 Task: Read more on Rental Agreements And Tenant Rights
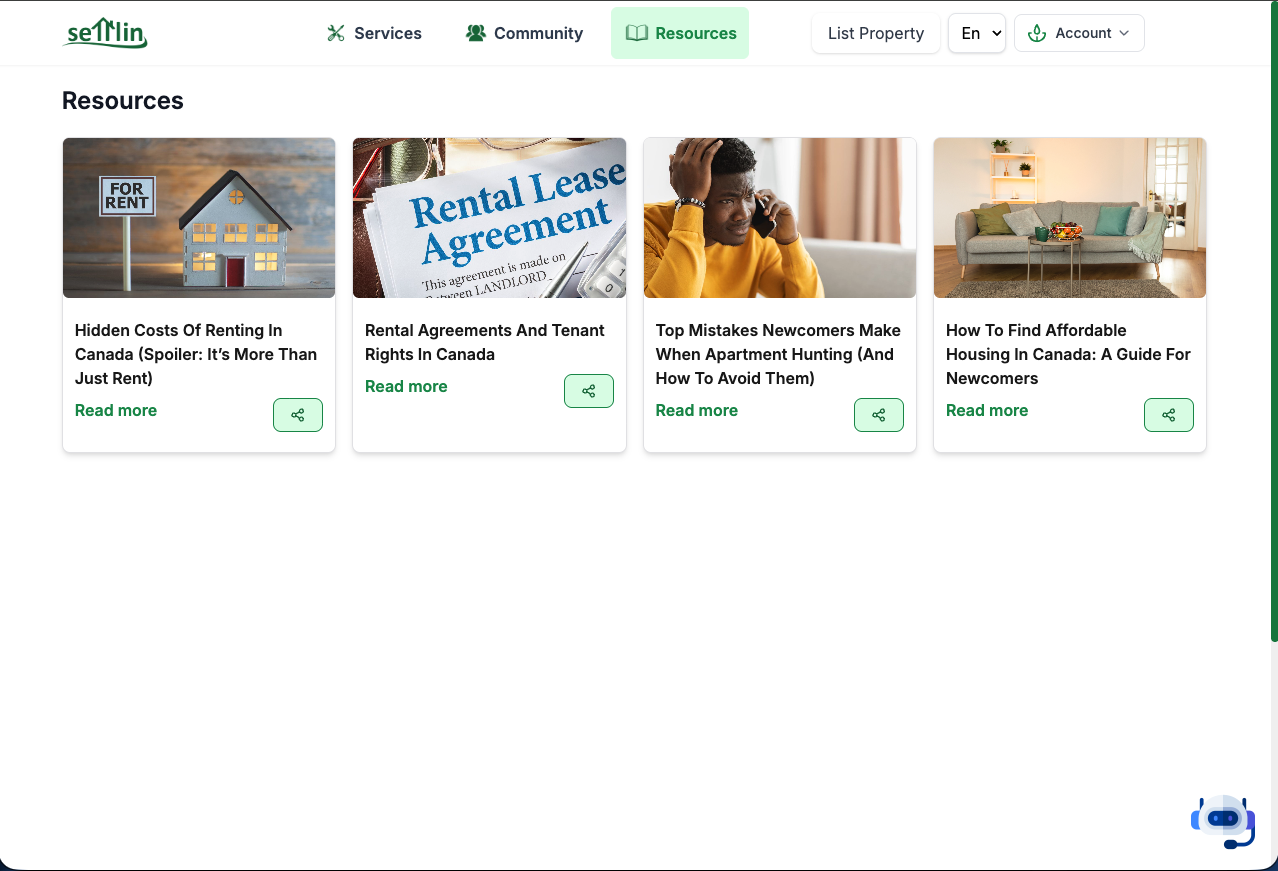[406, 386]
